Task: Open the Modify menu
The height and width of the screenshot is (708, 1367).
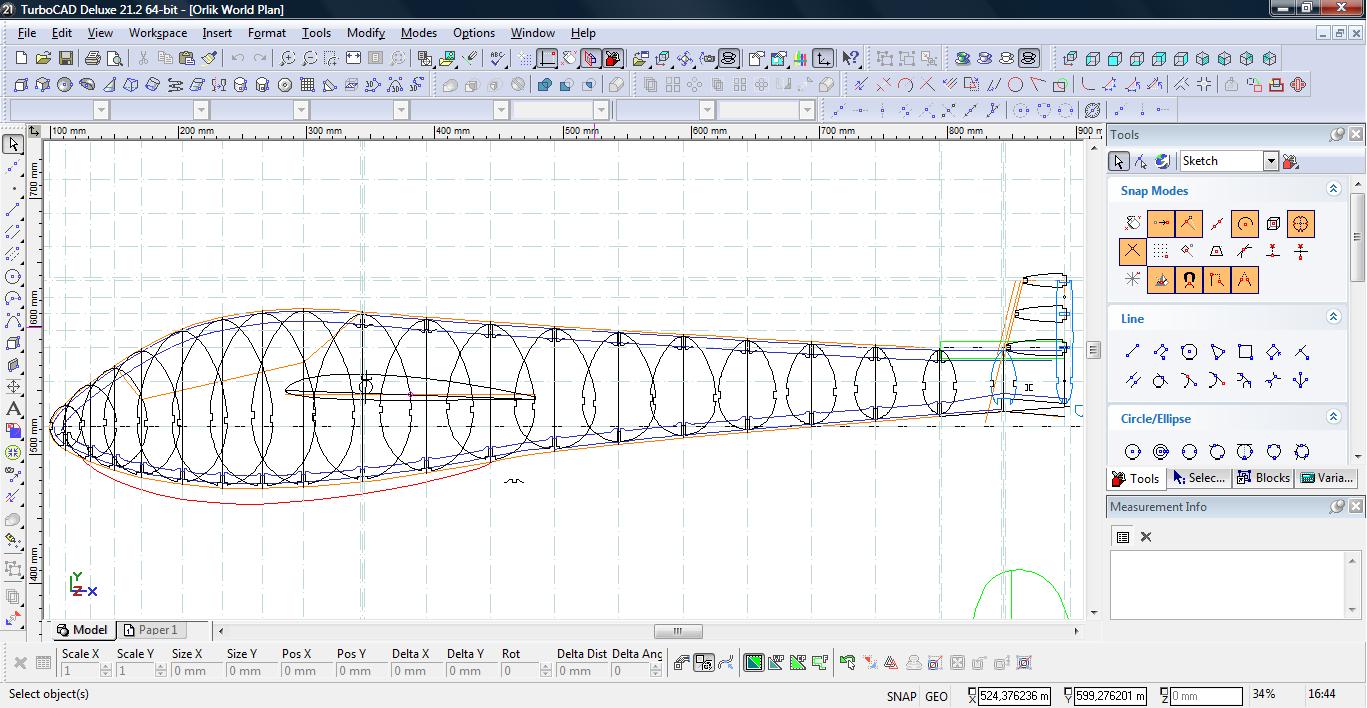Action: click(365, 33)
